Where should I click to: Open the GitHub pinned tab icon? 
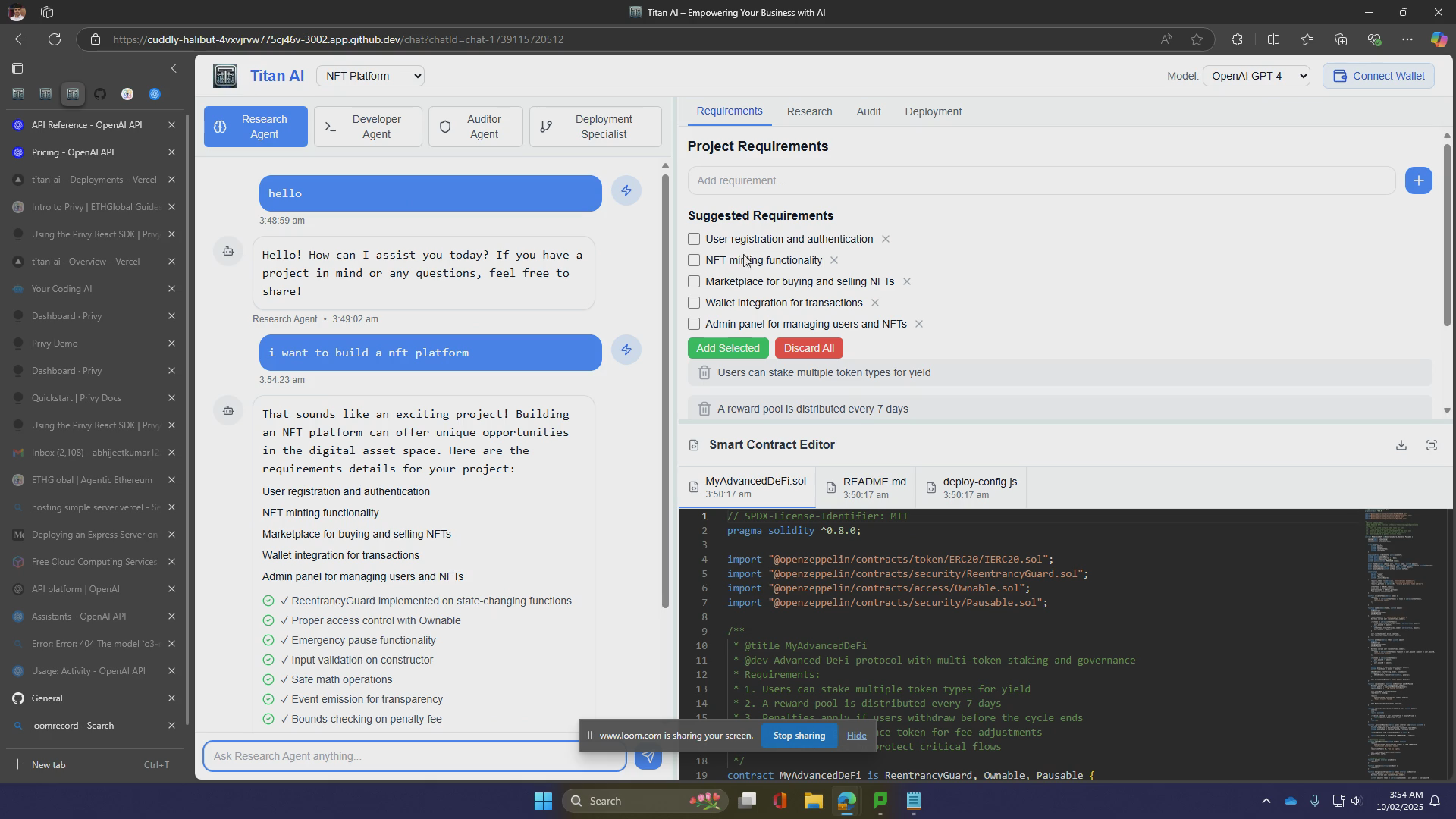click(100, 94)
